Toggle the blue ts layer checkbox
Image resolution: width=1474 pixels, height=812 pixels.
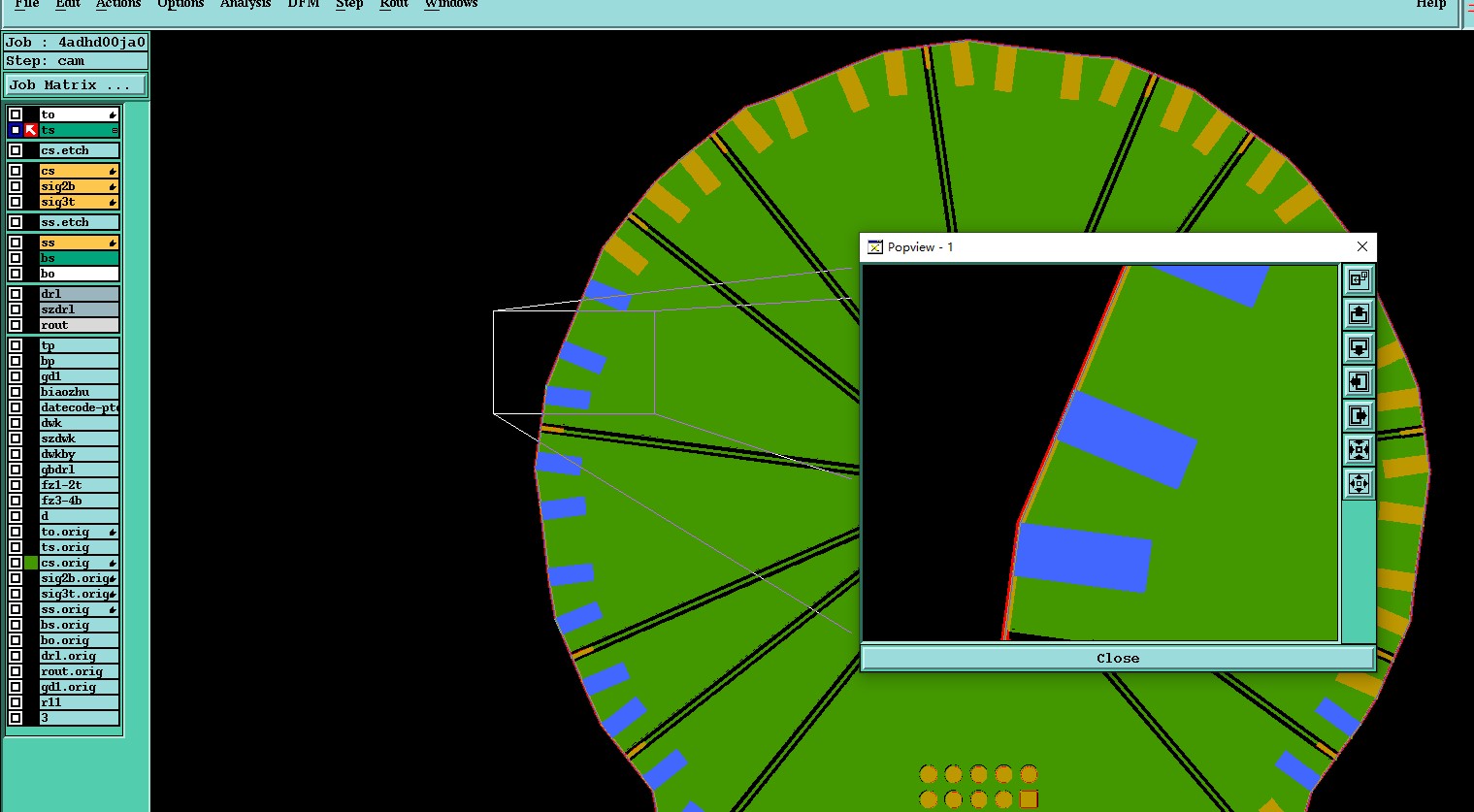click(x=16, y=130)
